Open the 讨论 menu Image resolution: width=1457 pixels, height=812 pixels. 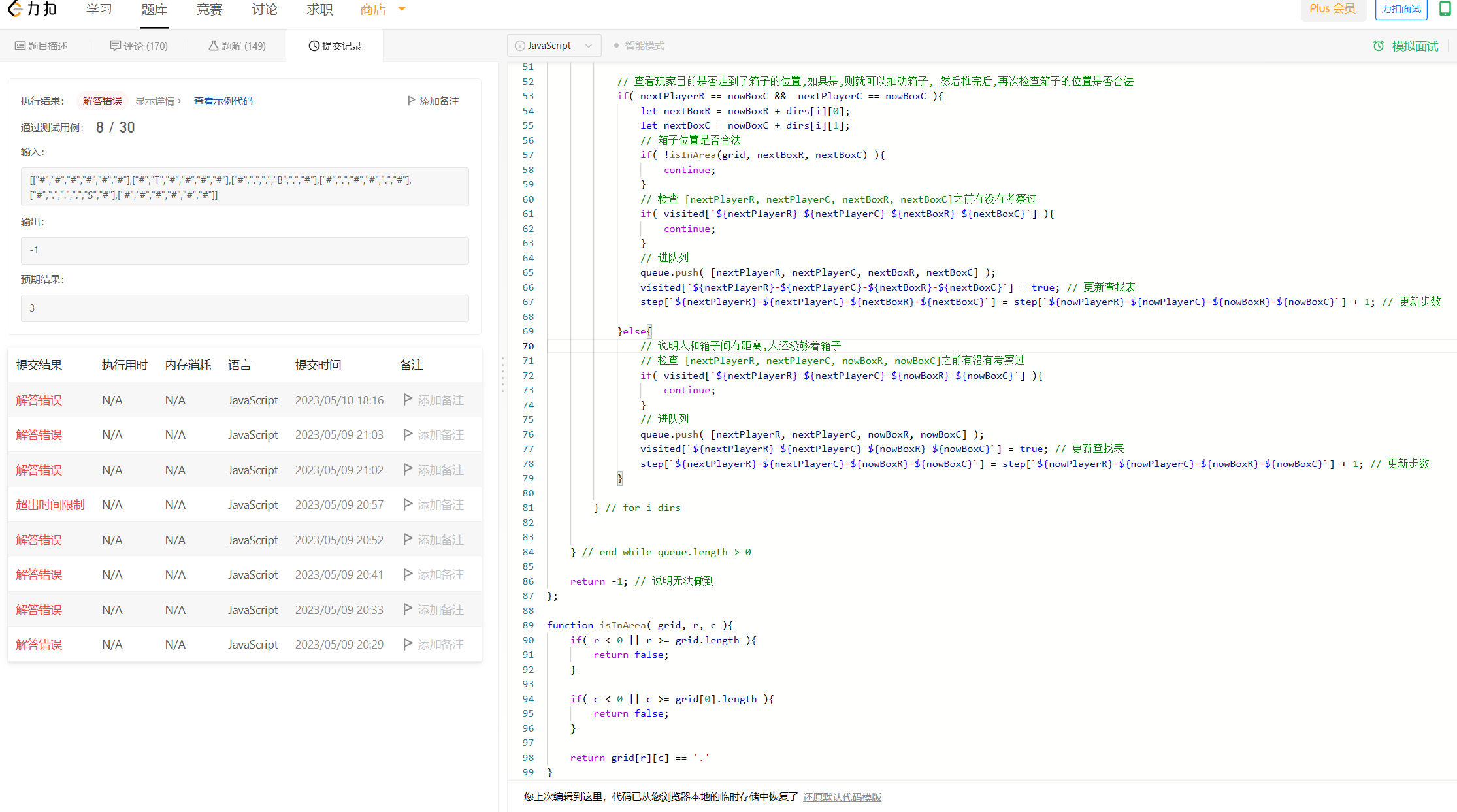(x=265, y=10)
